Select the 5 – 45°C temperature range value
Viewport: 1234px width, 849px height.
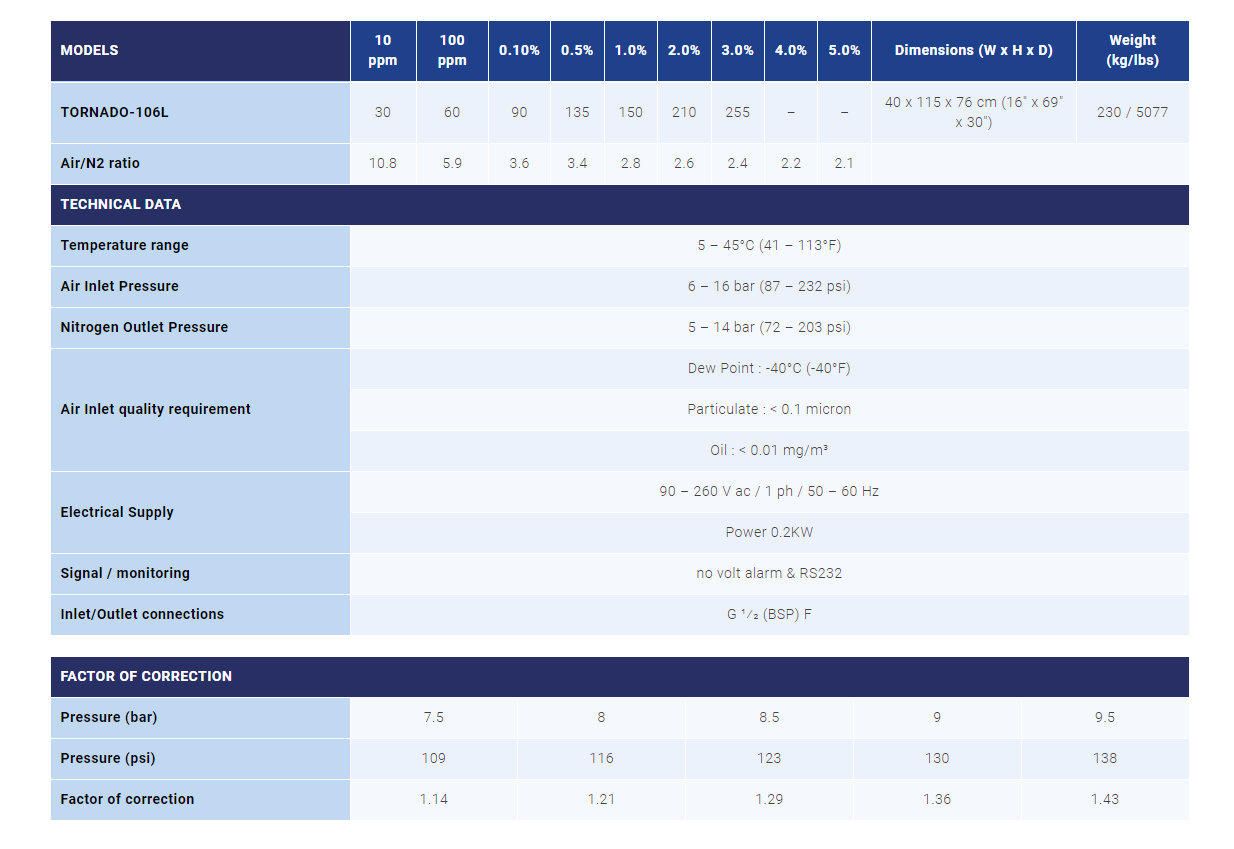coord(769,245)
